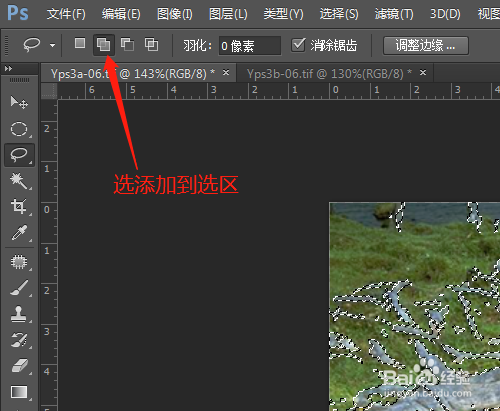
Task: Open the 编辑(E) menu
Action: coord(121,14)
